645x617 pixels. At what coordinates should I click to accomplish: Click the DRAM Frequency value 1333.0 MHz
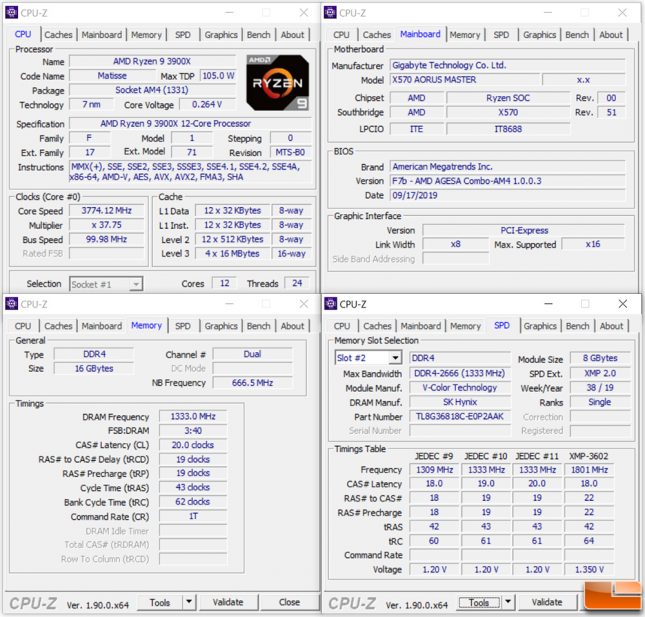[193, 416]
